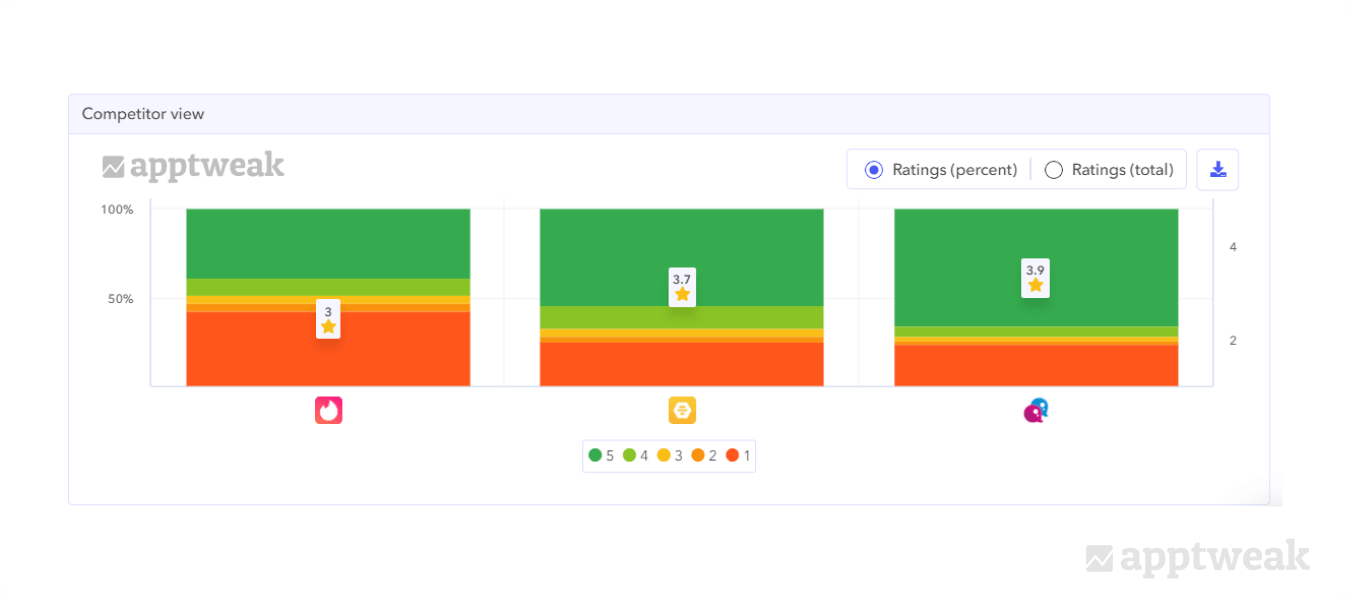The height and width of the screenshot is (601, 1351).
Task: Click the AppTweak logo in chart header
Action: pos(194,166)
